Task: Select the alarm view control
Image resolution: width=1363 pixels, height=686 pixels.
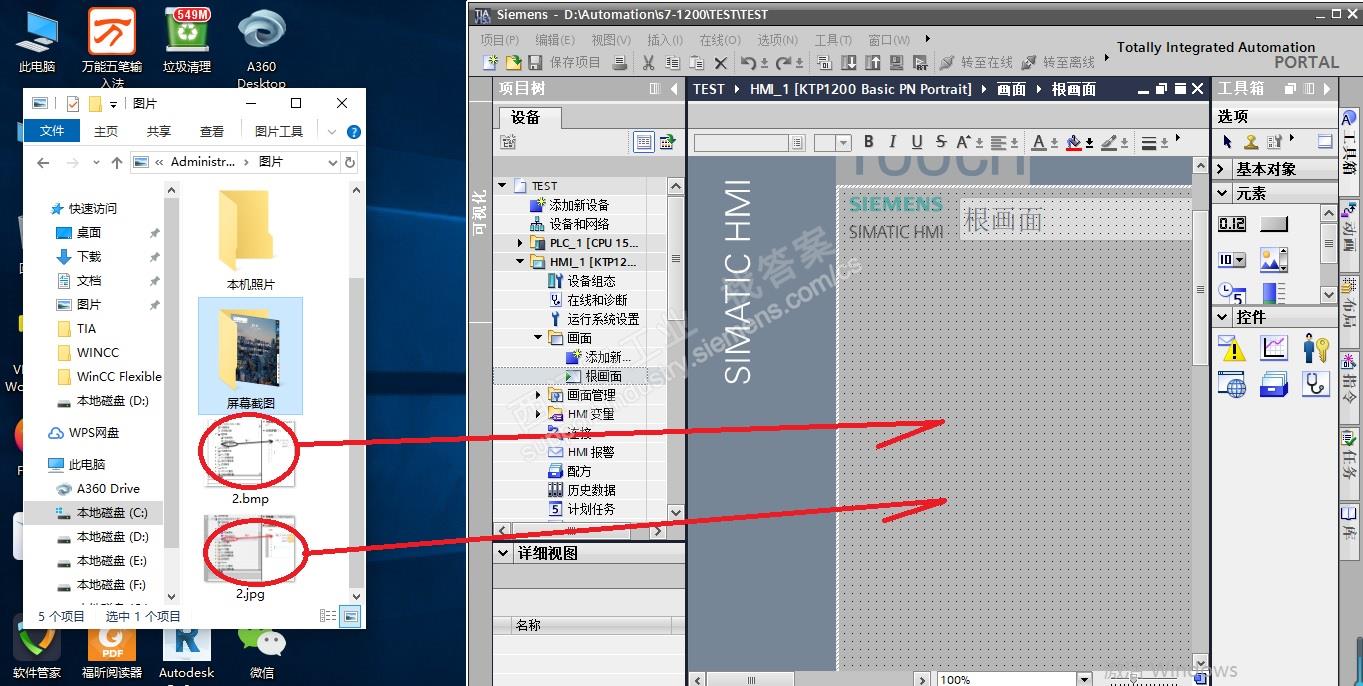Action: click(x=1232, y=348)
